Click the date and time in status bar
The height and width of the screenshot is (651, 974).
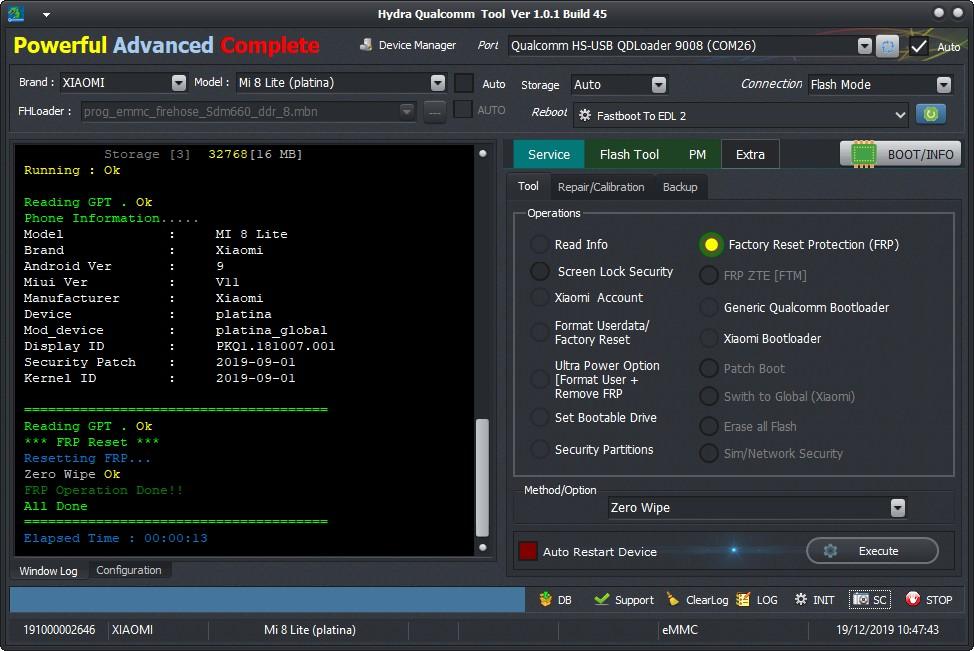click(x=887, y=630)
